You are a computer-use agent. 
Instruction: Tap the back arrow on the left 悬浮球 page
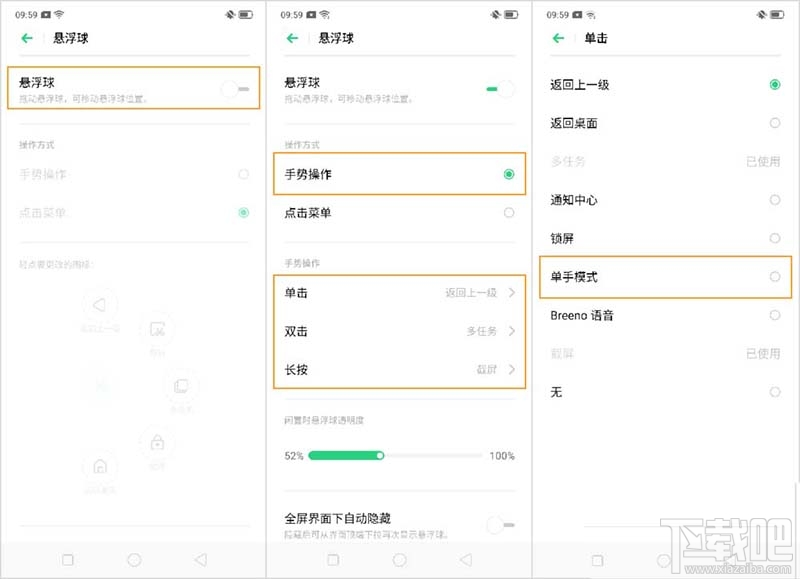(24, 38)
